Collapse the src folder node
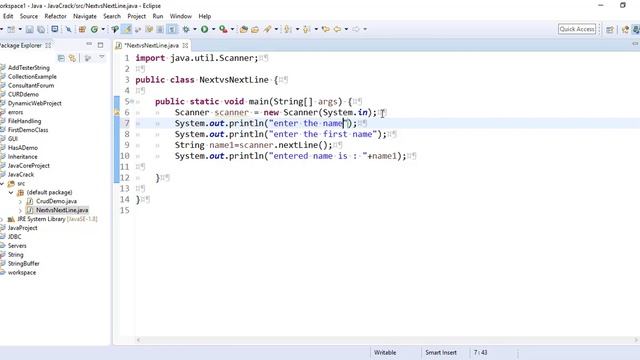This screenshot has height=360, width=640. click(2, 183)
